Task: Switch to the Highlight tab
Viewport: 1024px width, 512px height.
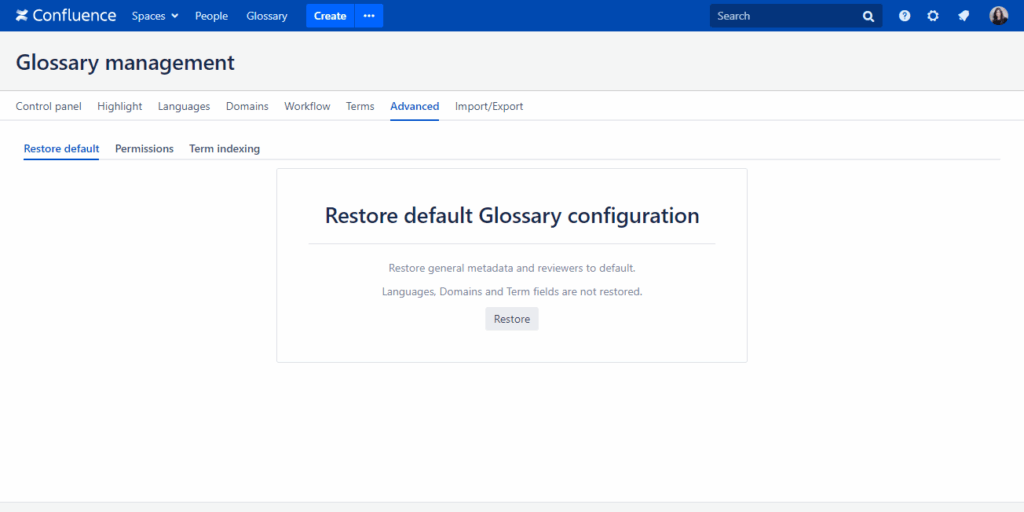Action: pyautogui.click(x=120, y=106)
